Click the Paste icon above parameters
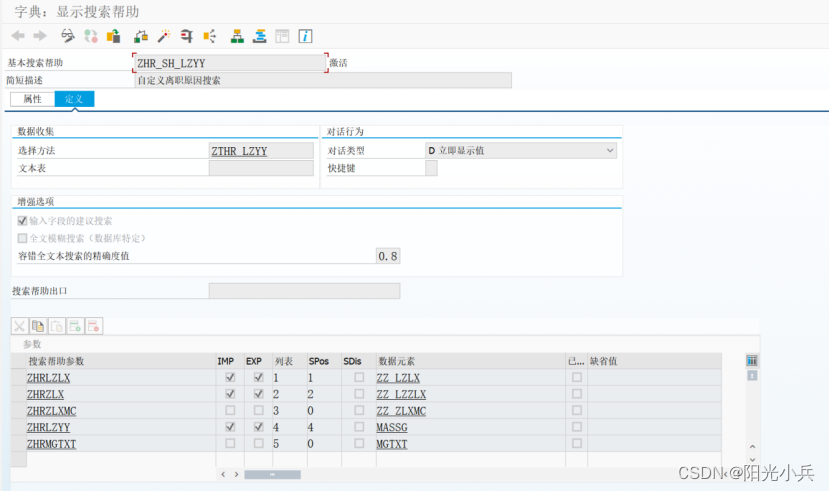The height and width of the screenshot is (491, 830). point(57,326)
